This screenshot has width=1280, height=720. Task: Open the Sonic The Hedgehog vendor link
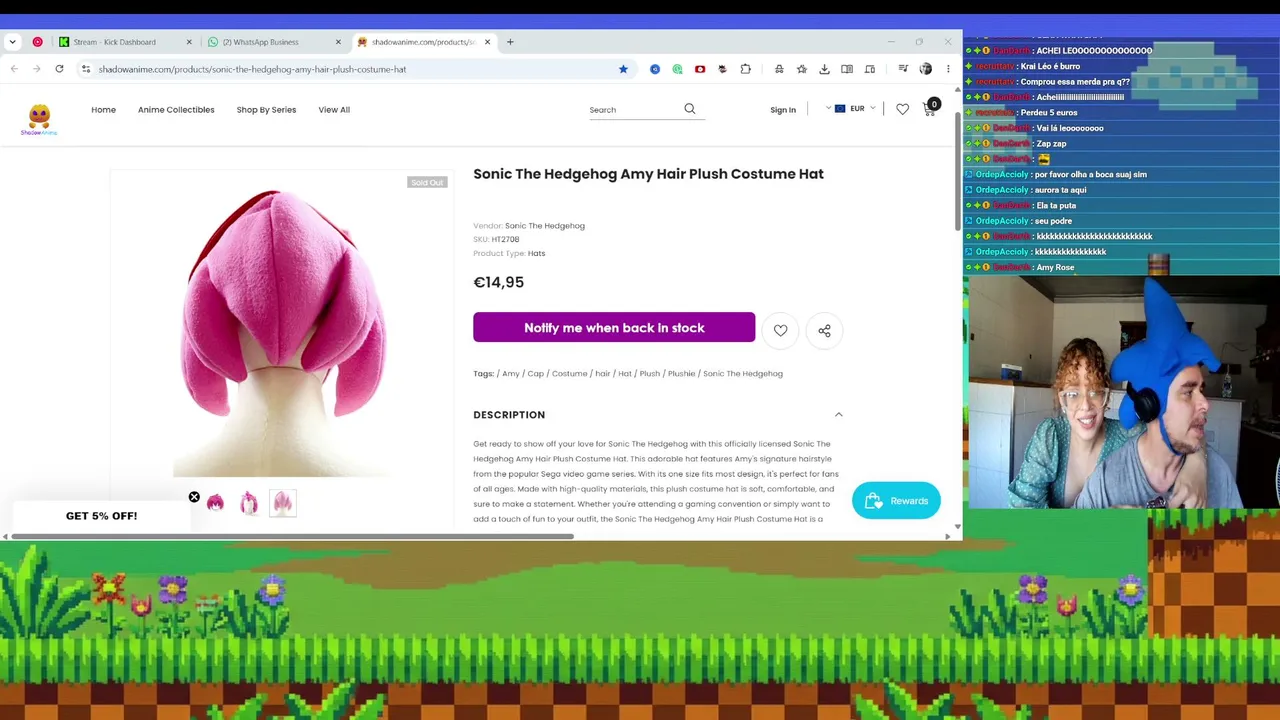pyautogui.click(x=545, y=226)
